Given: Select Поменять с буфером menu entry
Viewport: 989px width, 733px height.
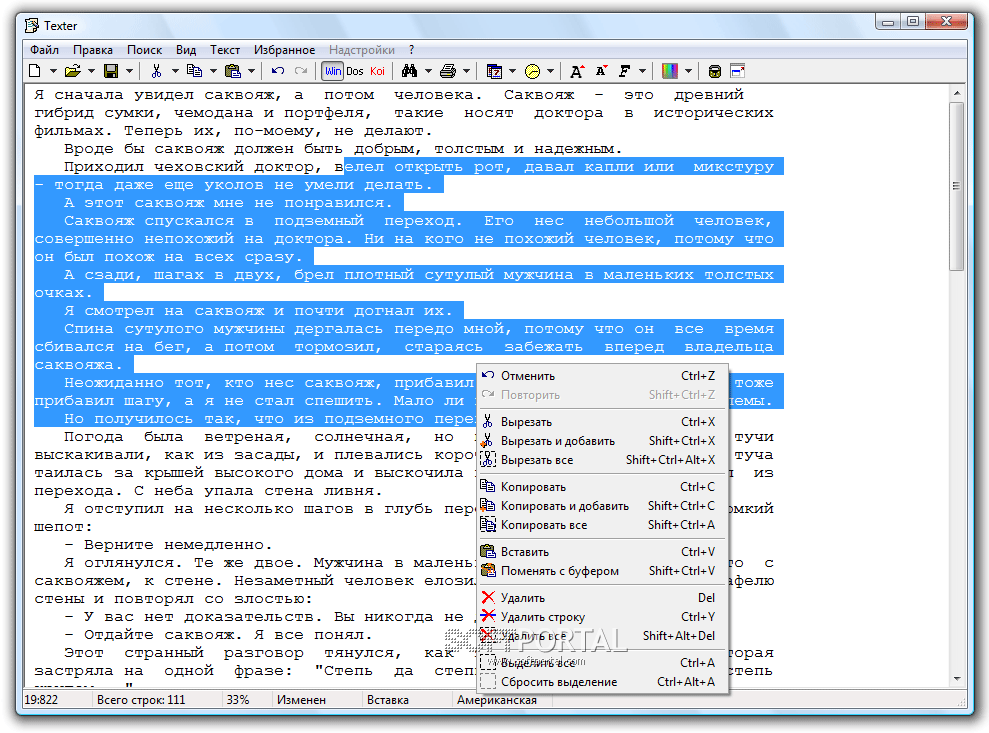Looking at the screenshot, I should tap(602, 571).
